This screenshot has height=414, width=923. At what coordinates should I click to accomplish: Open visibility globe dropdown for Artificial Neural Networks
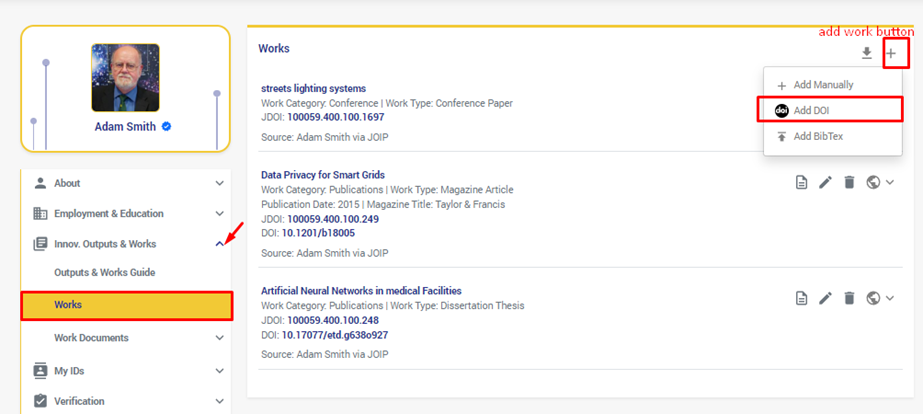879,298
